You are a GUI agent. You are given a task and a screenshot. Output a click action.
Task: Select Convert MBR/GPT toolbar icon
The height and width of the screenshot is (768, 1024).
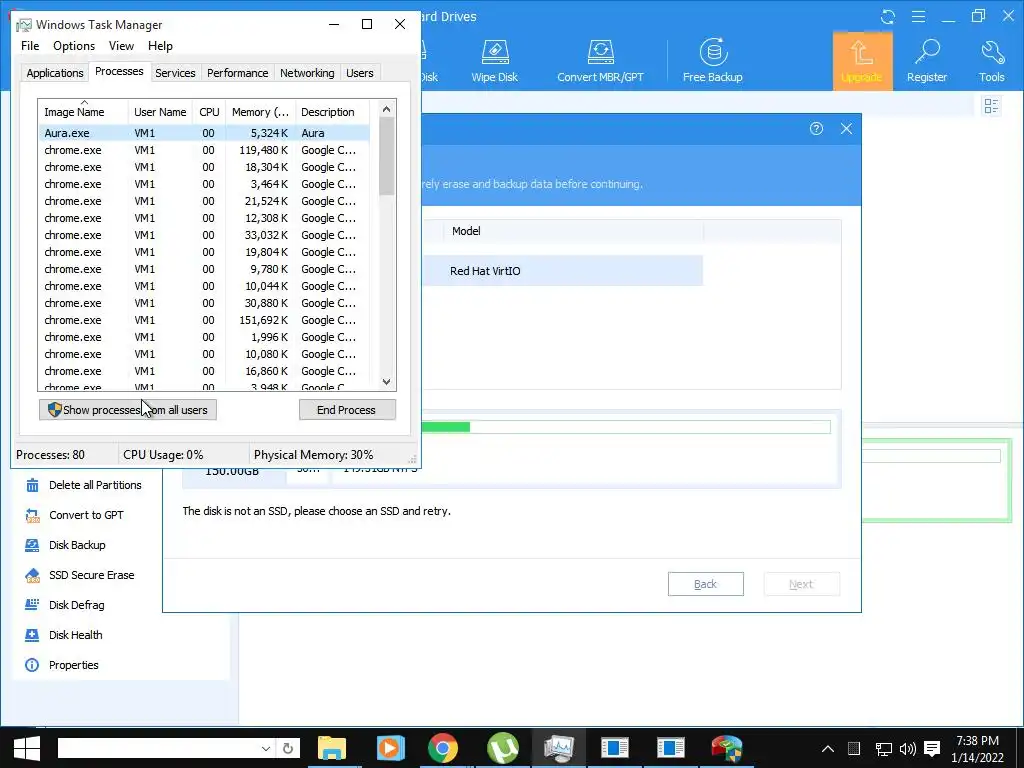(600, 61)
